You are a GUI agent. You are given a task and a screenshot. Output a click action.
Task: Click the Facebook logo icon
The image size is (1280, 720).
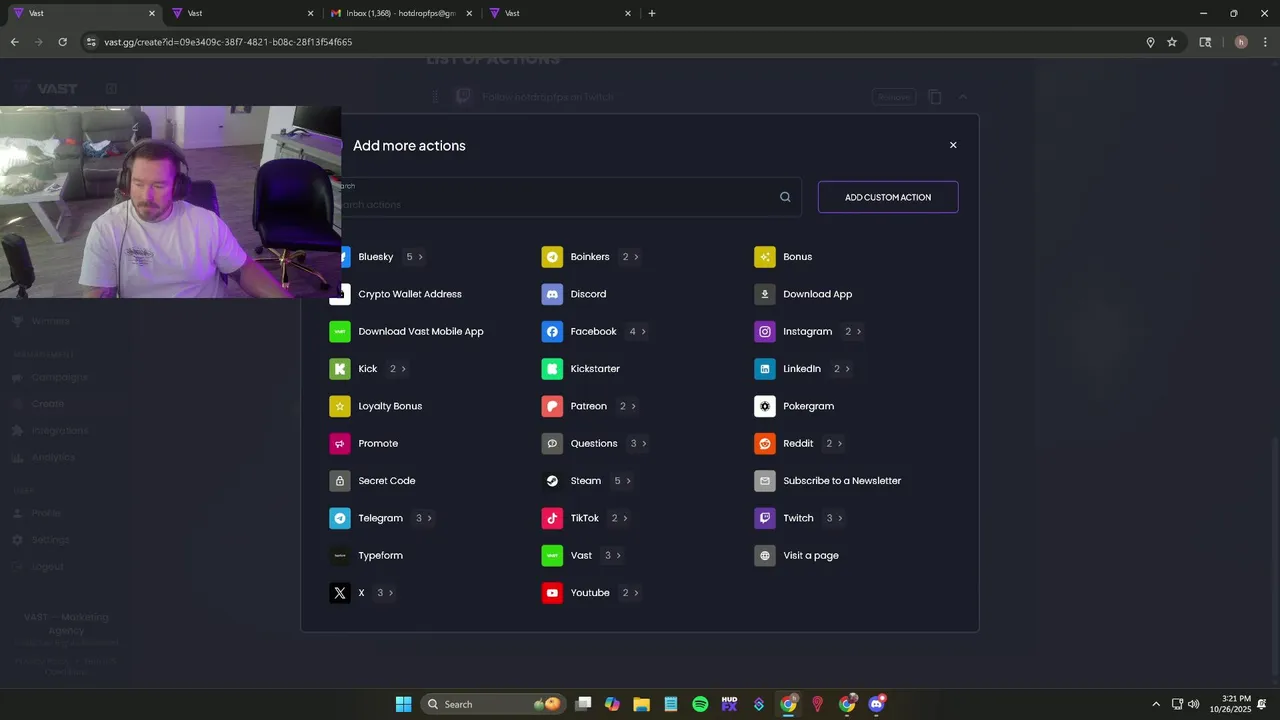[552, 331]
